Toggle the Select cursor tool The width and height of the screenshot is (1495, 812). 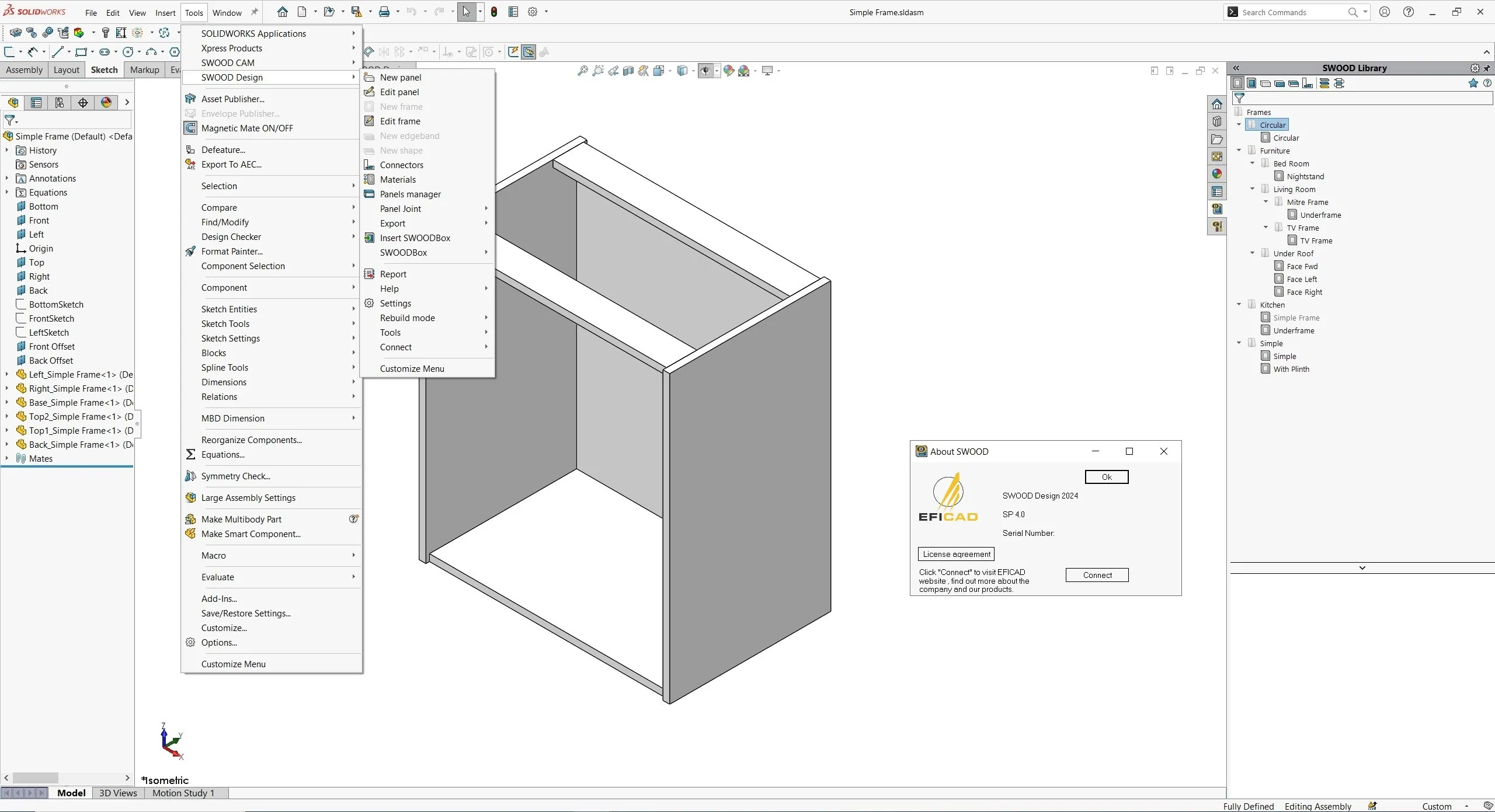point(466,12)
